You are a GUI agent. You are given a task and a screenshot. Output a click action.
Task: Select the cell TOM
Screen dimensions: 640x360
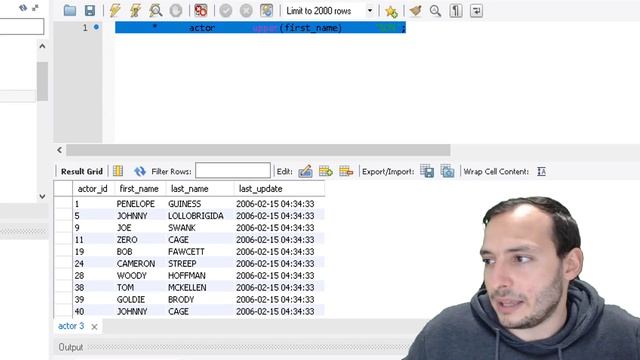click(125, 287)
